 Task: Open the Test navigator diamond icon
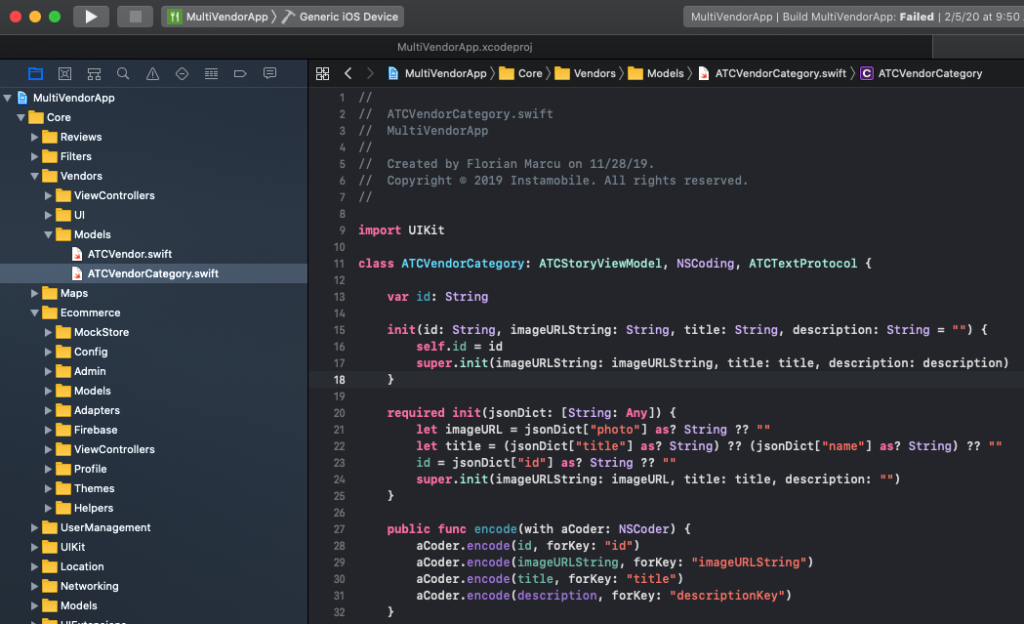click(182, 74)
